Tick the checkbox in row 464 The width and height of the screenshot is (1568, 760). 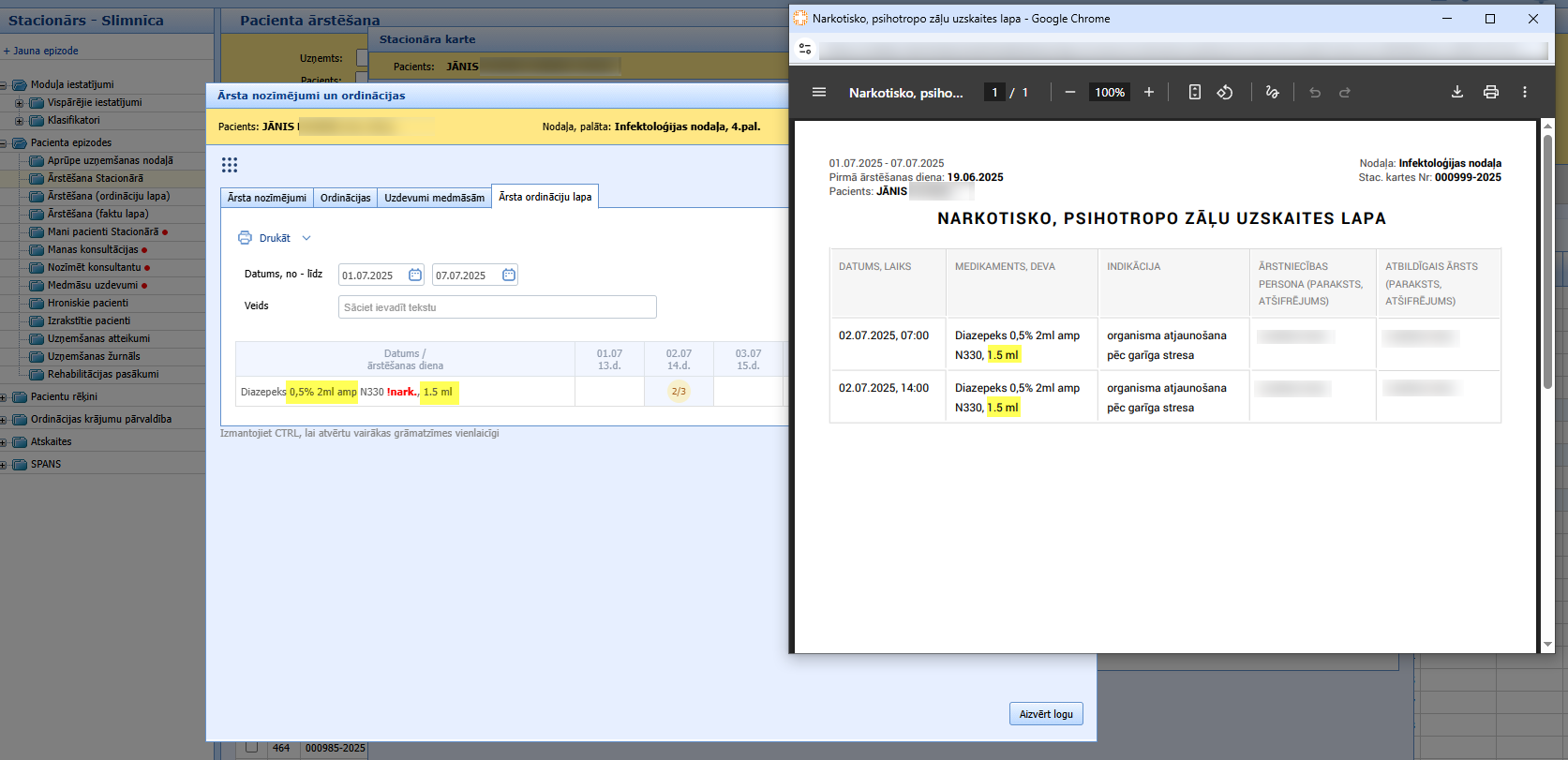click(x=251, y=747)
